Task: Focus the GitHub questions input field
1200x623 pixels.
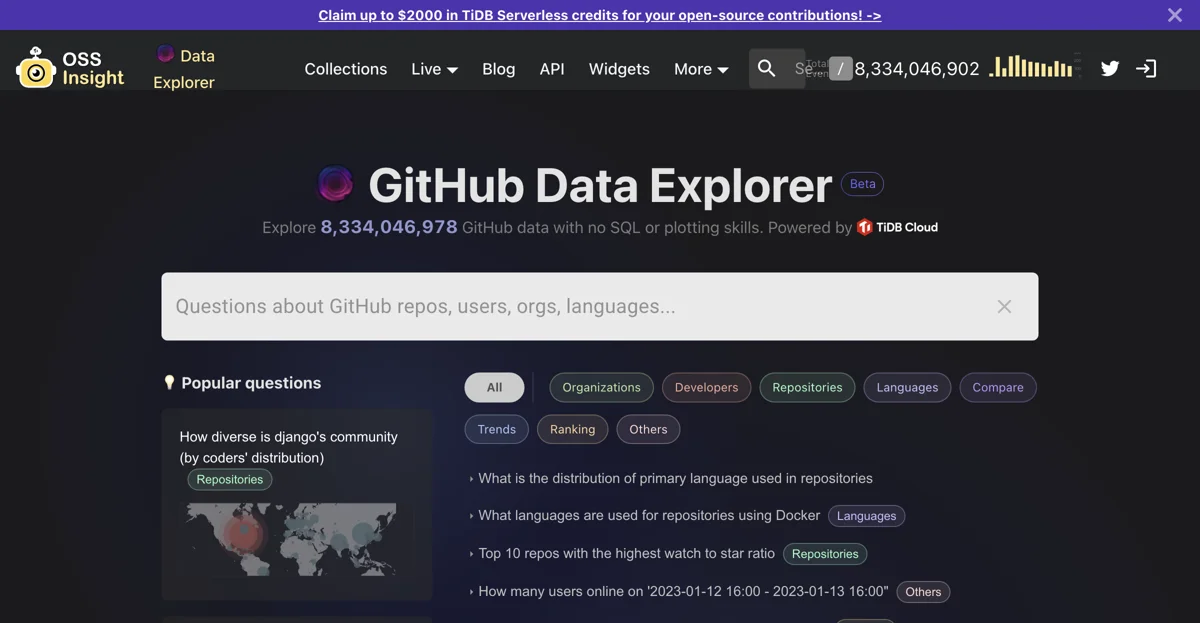Action: [x=600, y=306]
